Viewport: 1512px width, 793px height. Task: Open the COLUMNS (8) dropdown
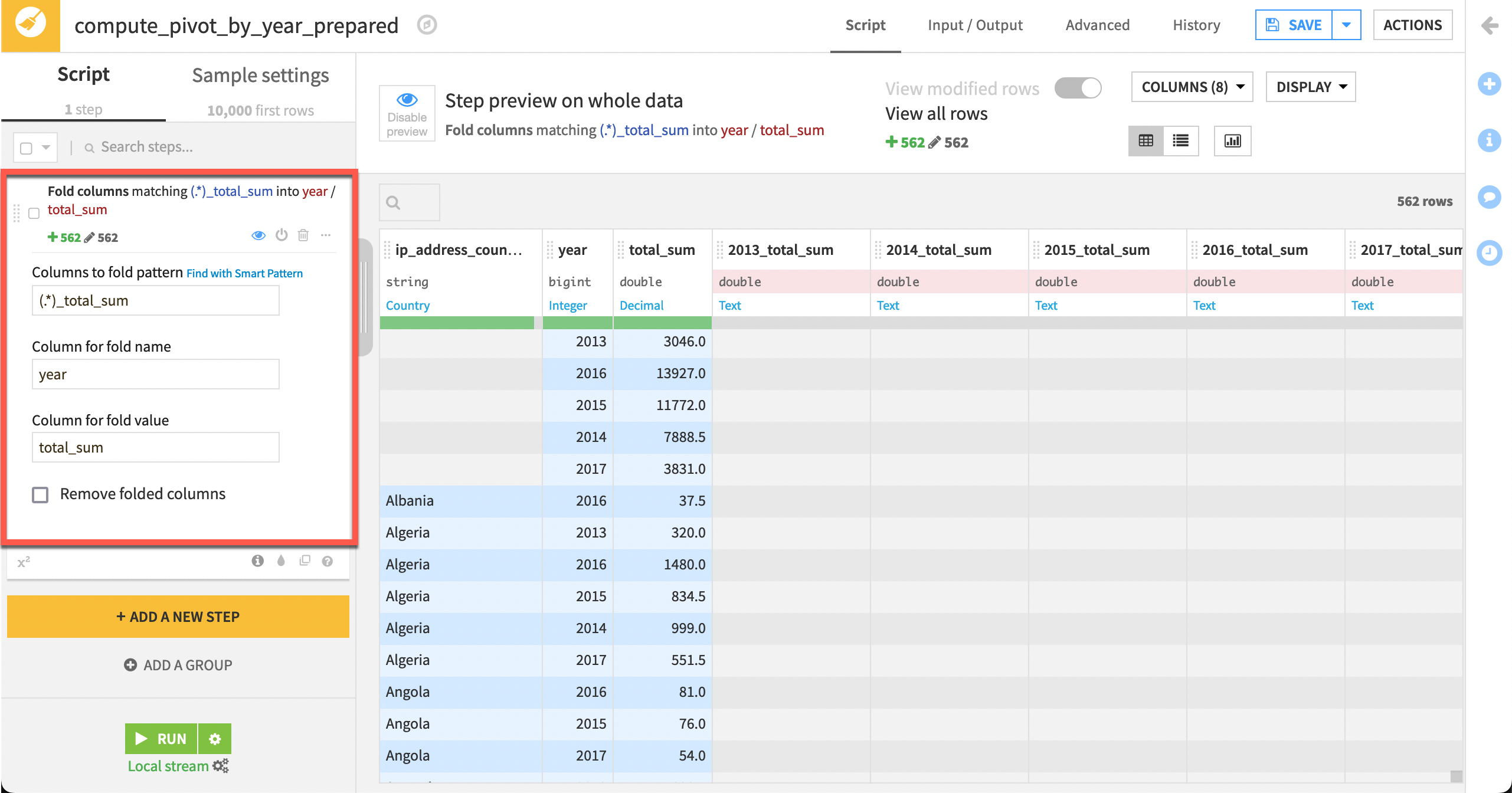[x=1191, y=87]
